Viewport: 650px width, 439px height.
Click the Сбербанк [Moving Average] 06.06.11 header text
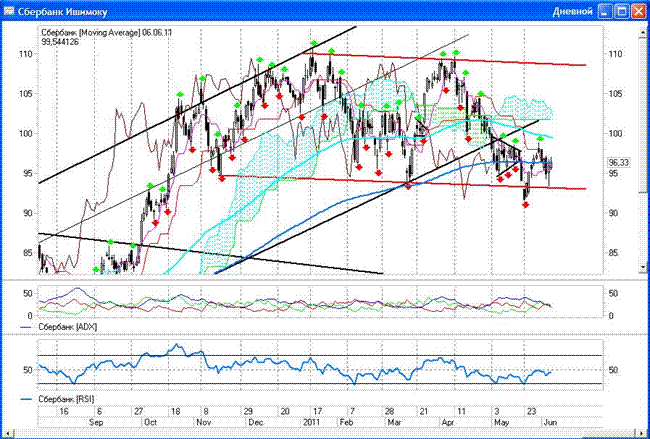107,32
